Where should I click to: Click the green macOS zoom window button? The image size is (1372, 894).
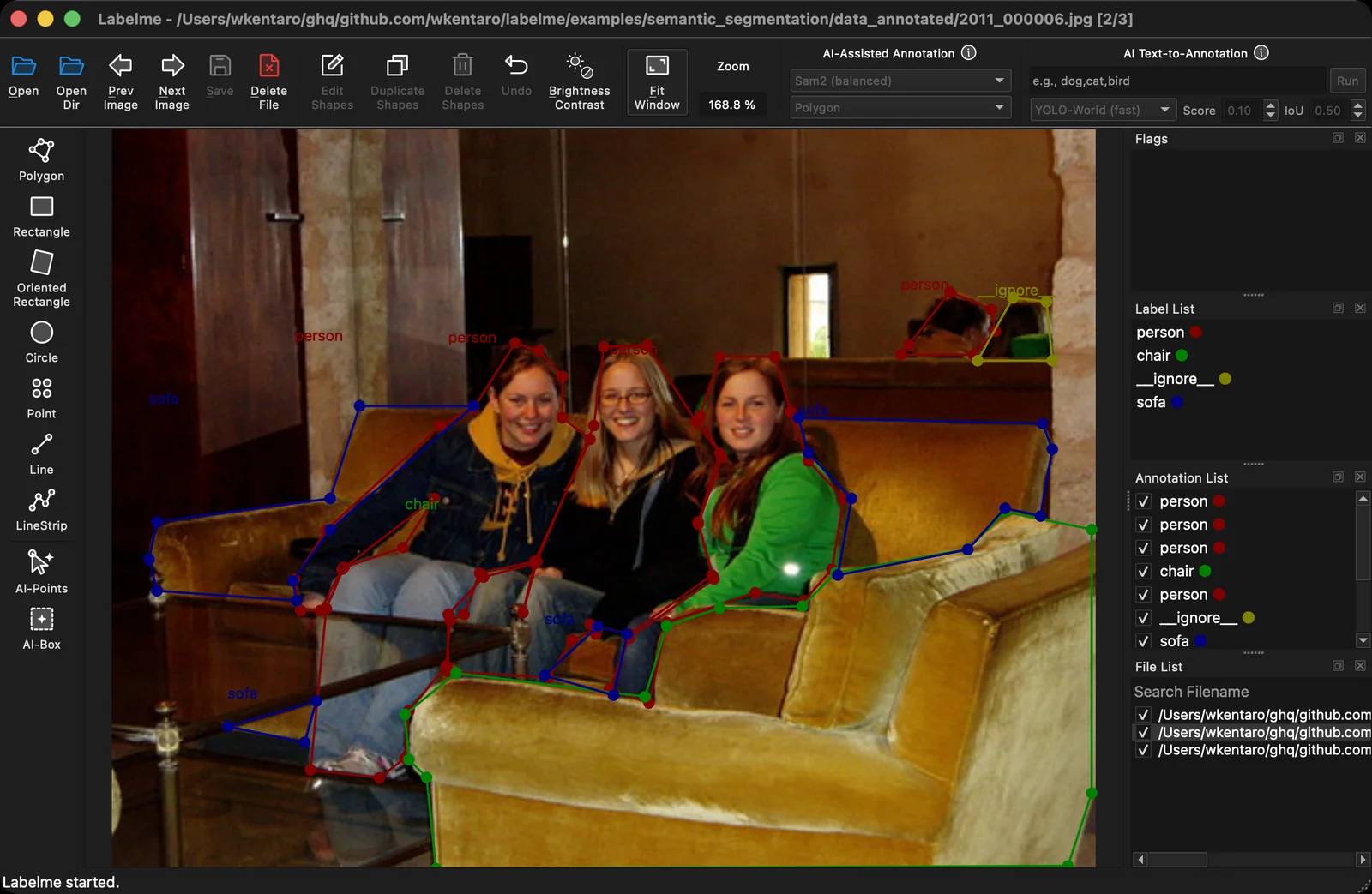[72, 18]
